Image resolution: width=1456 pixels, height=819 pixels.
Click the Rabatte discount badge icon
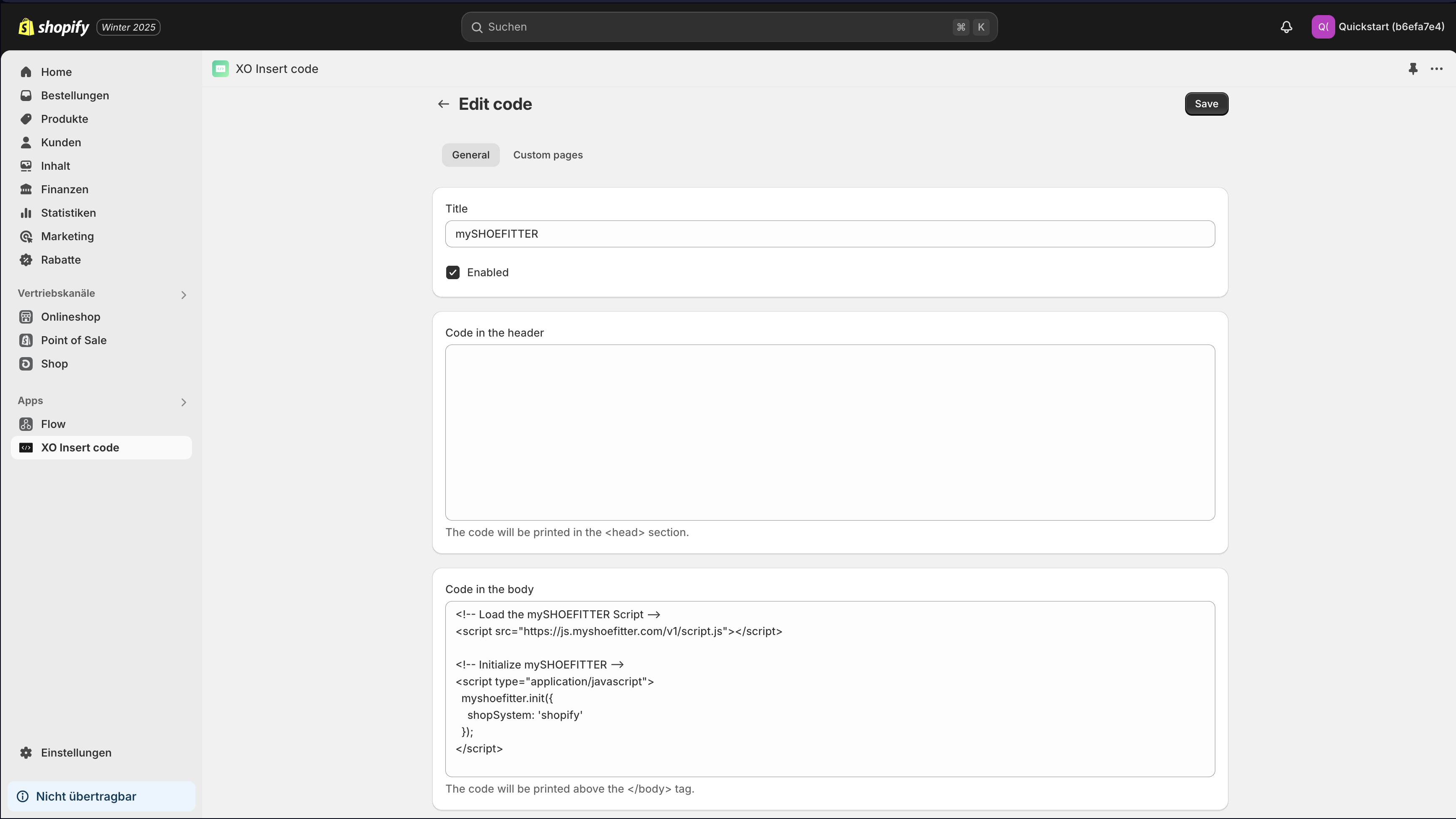click(26, 260)
